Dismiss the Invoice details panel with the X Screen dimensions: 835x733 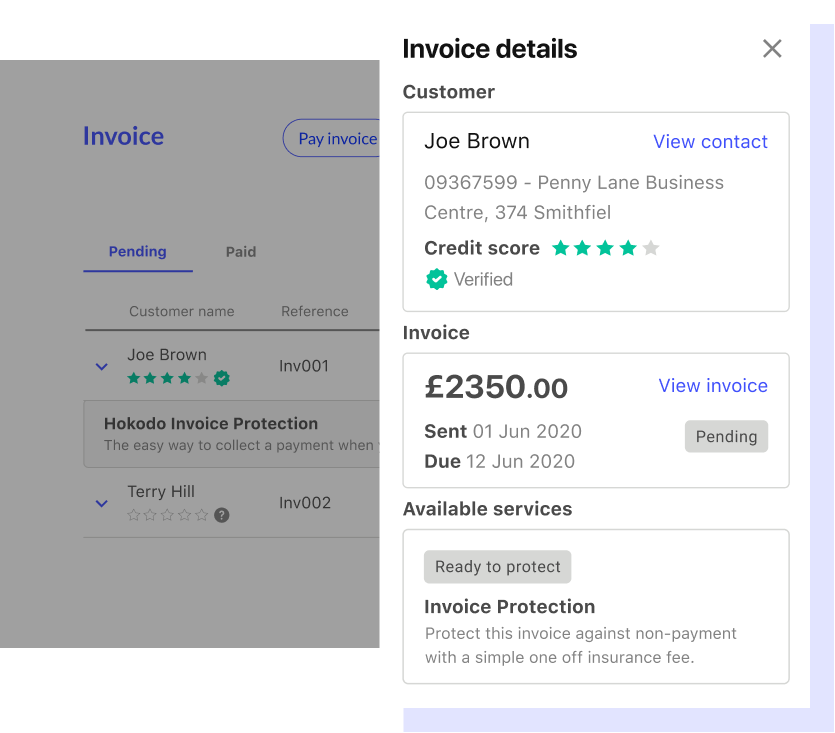click(772, 48)
